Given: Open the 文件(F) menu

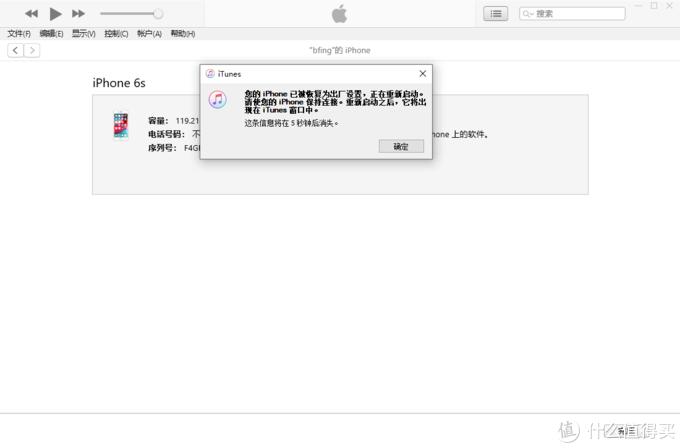Looking at the screenshot, I should tap(19, 34).
